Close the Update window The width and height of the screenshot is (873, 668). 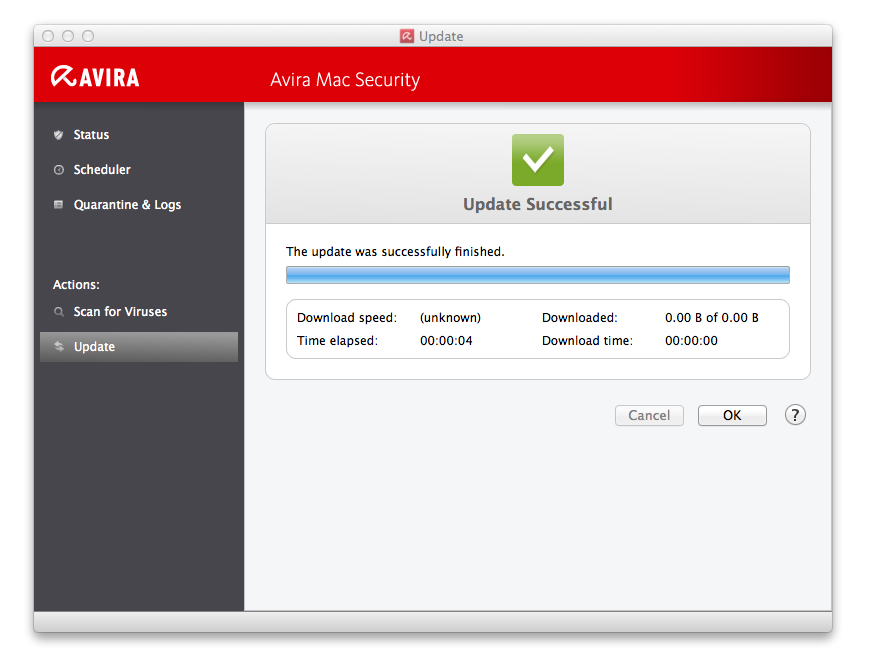48,36
